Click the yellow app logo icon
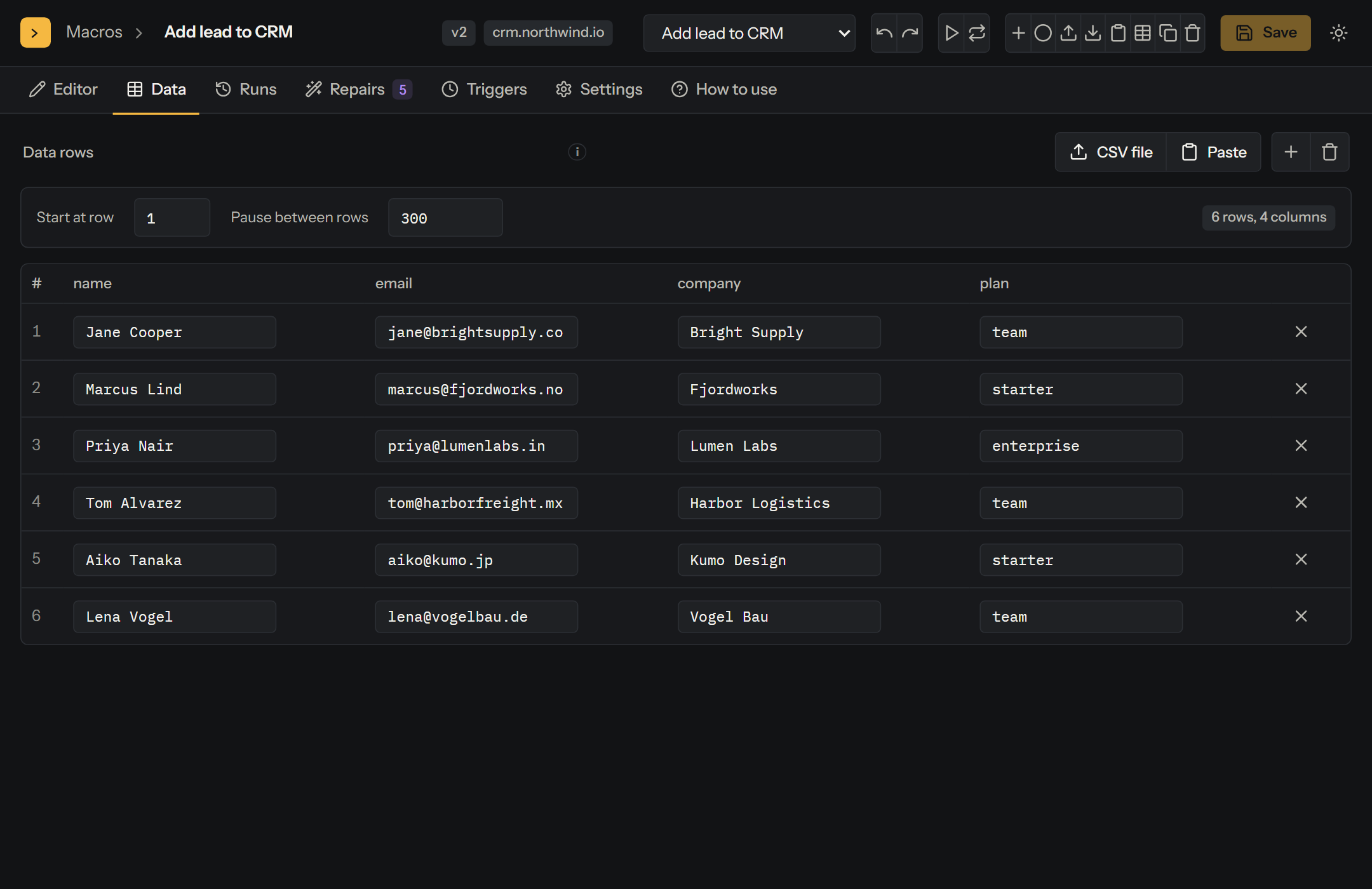1372x889 pixels. click(36, 32)
